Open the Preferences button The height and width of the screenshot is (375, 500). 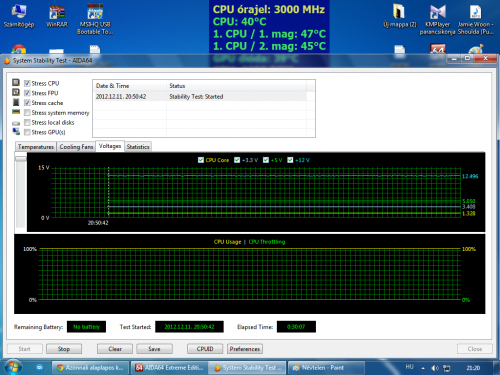click(245, 349)
